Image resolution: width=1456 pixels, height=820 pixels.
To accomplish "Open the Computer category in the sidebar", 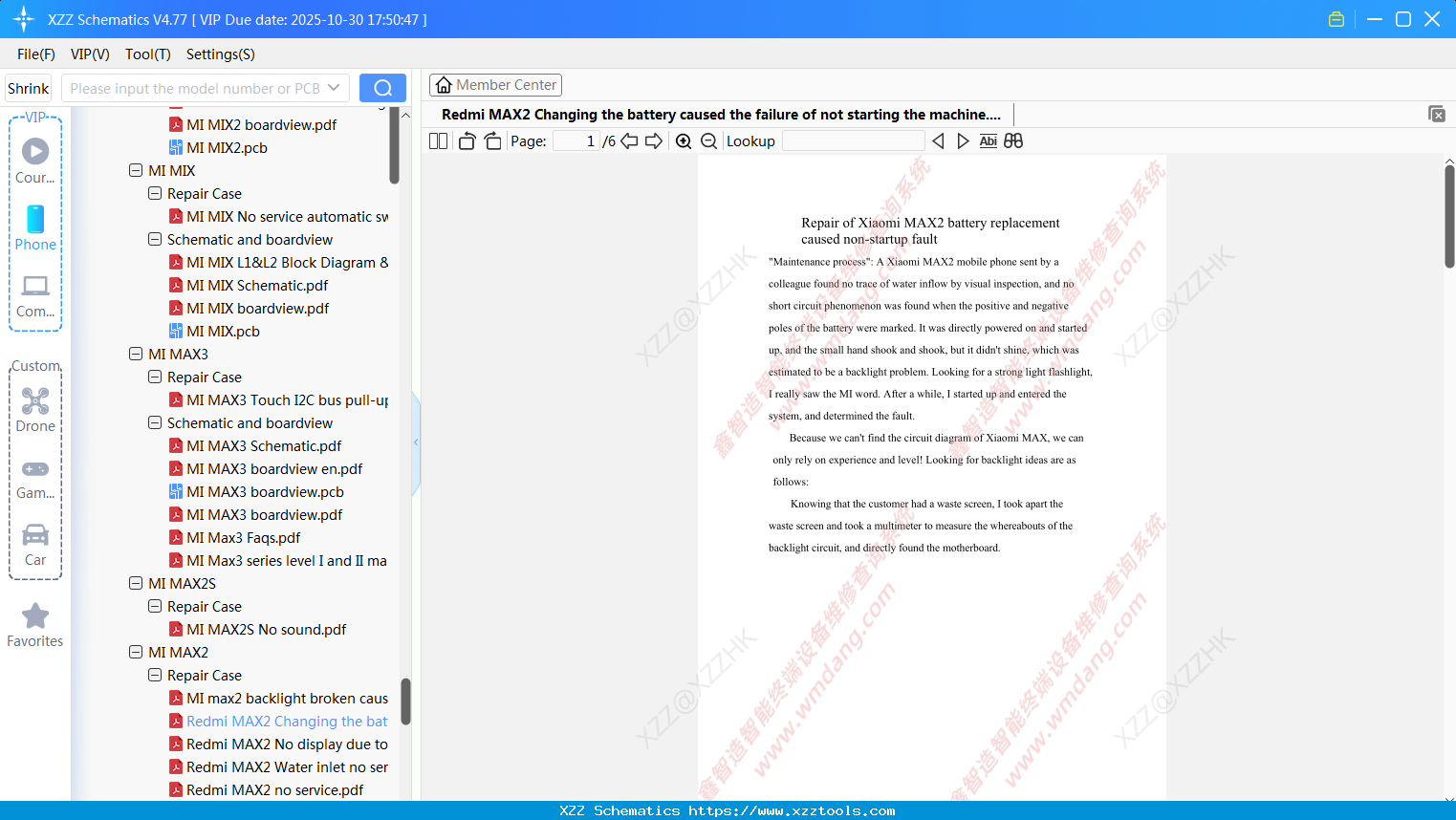I will click(35, 295).
